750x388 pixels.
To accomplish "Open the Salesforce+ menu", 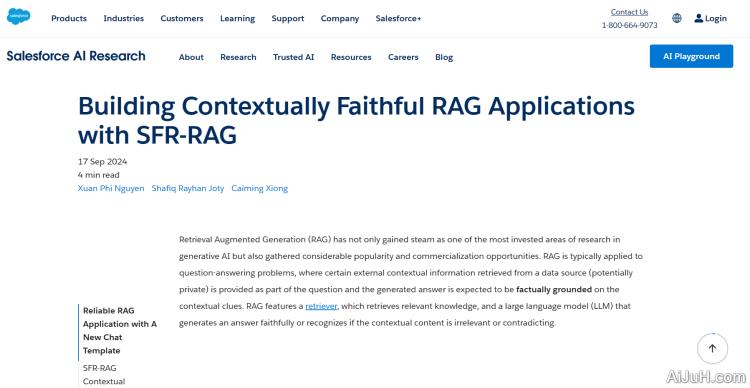I will 398,18.
